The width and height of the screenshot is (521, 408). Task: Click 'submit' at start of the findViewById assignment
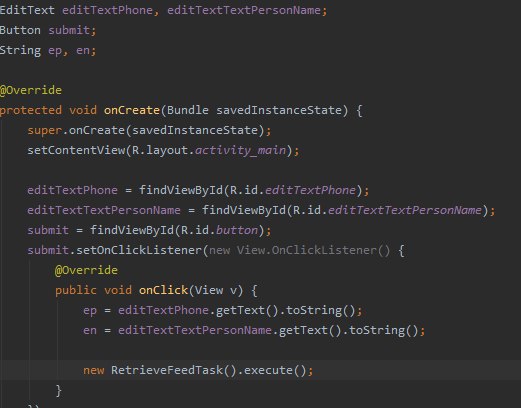(x=48, y=230)
